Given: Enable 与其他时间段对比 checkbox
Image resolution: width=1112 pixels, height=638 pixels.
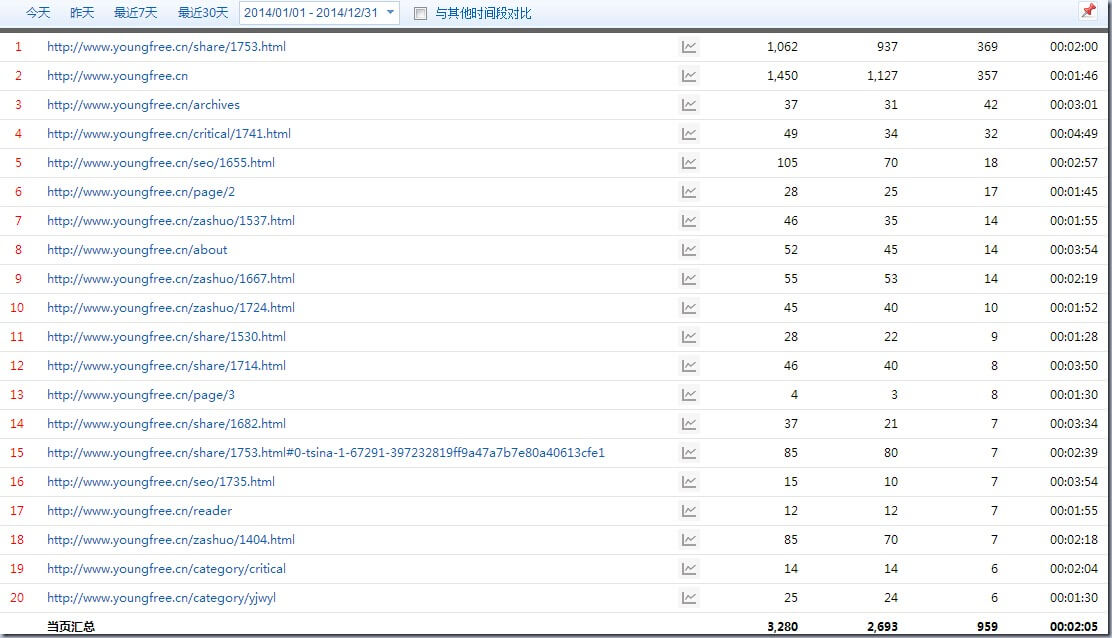Looking at the screenshot, I should click(421, 13).
